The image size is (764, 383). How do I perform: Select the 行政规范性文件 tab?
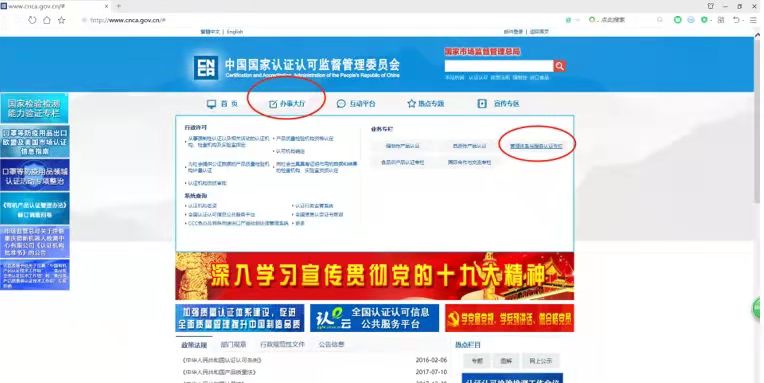(282, 345)
